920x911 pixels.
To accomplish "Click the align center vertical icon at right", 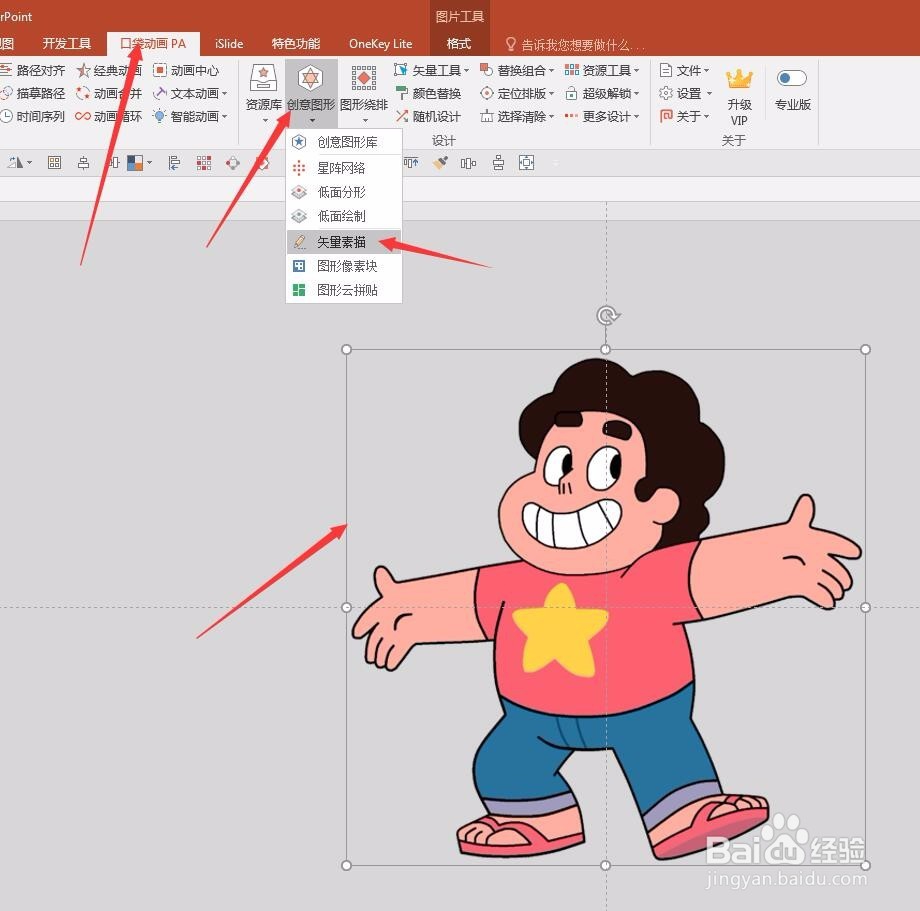I will point(498,163).
